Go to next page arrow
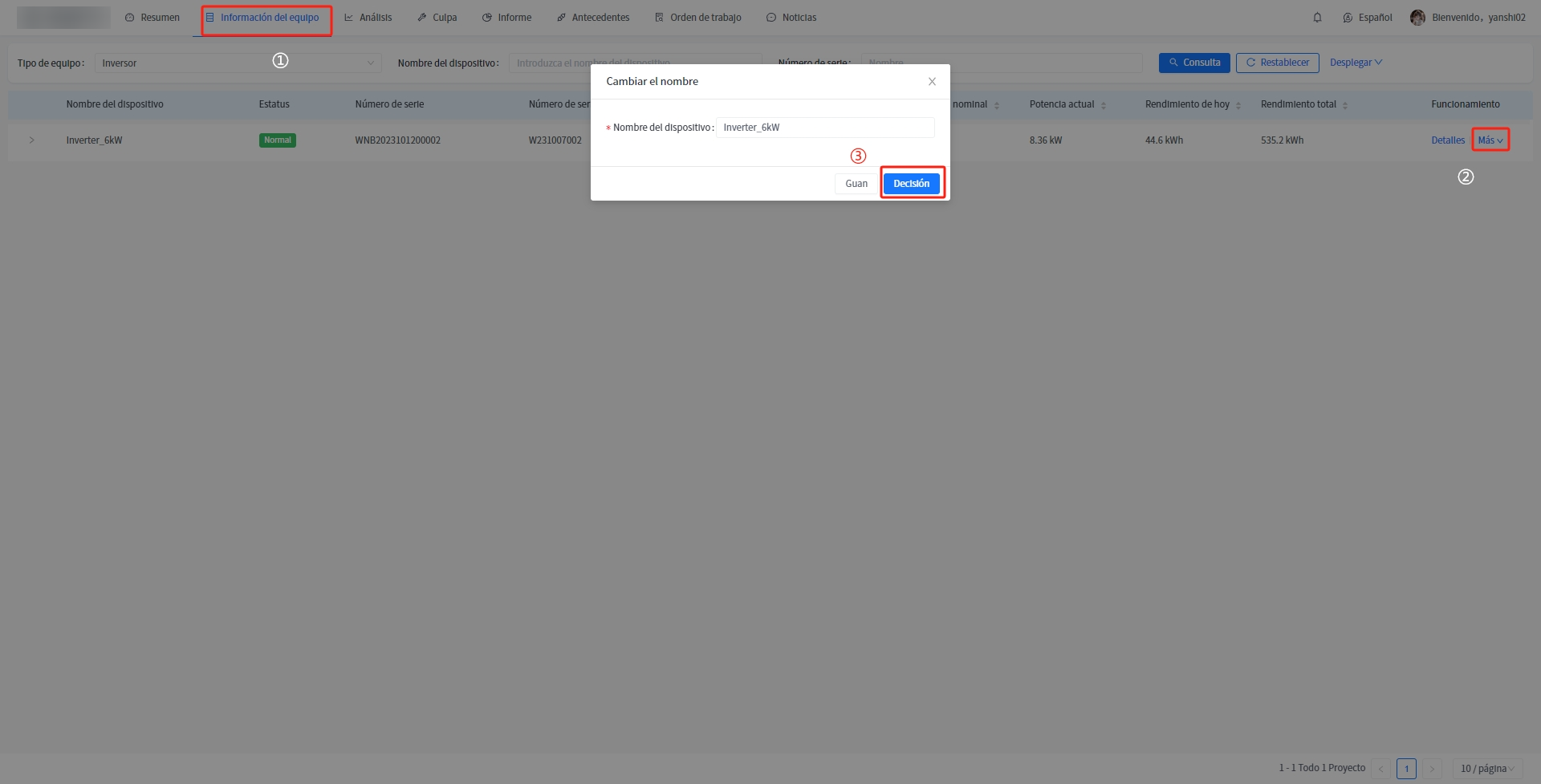 1432,769
